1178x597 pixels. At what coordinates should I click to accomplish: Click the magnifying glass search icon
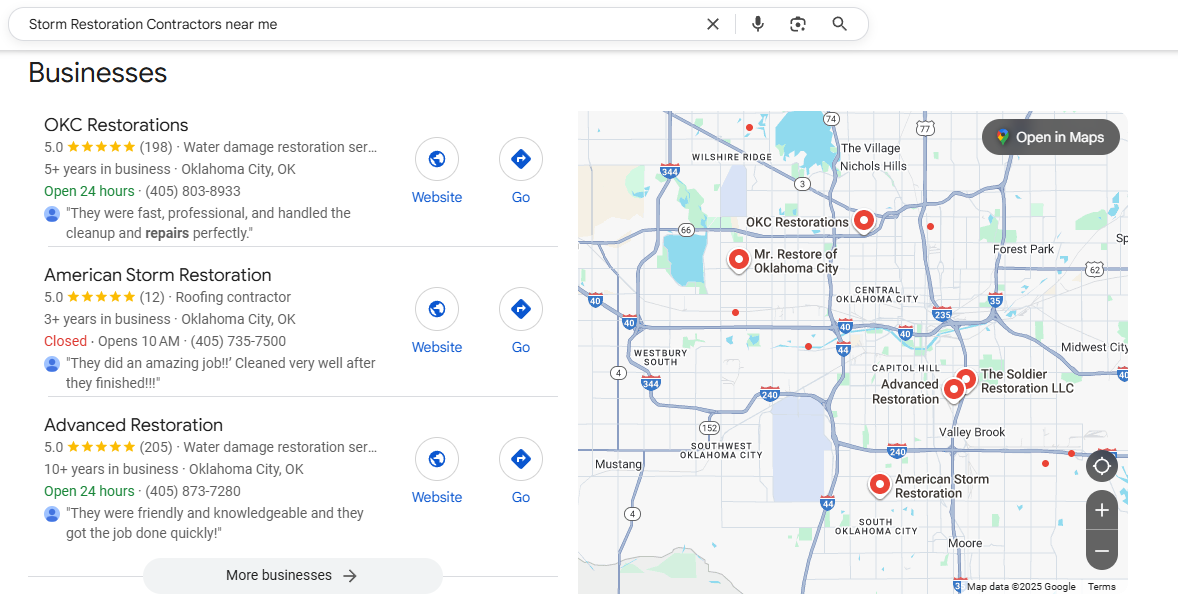840,24
